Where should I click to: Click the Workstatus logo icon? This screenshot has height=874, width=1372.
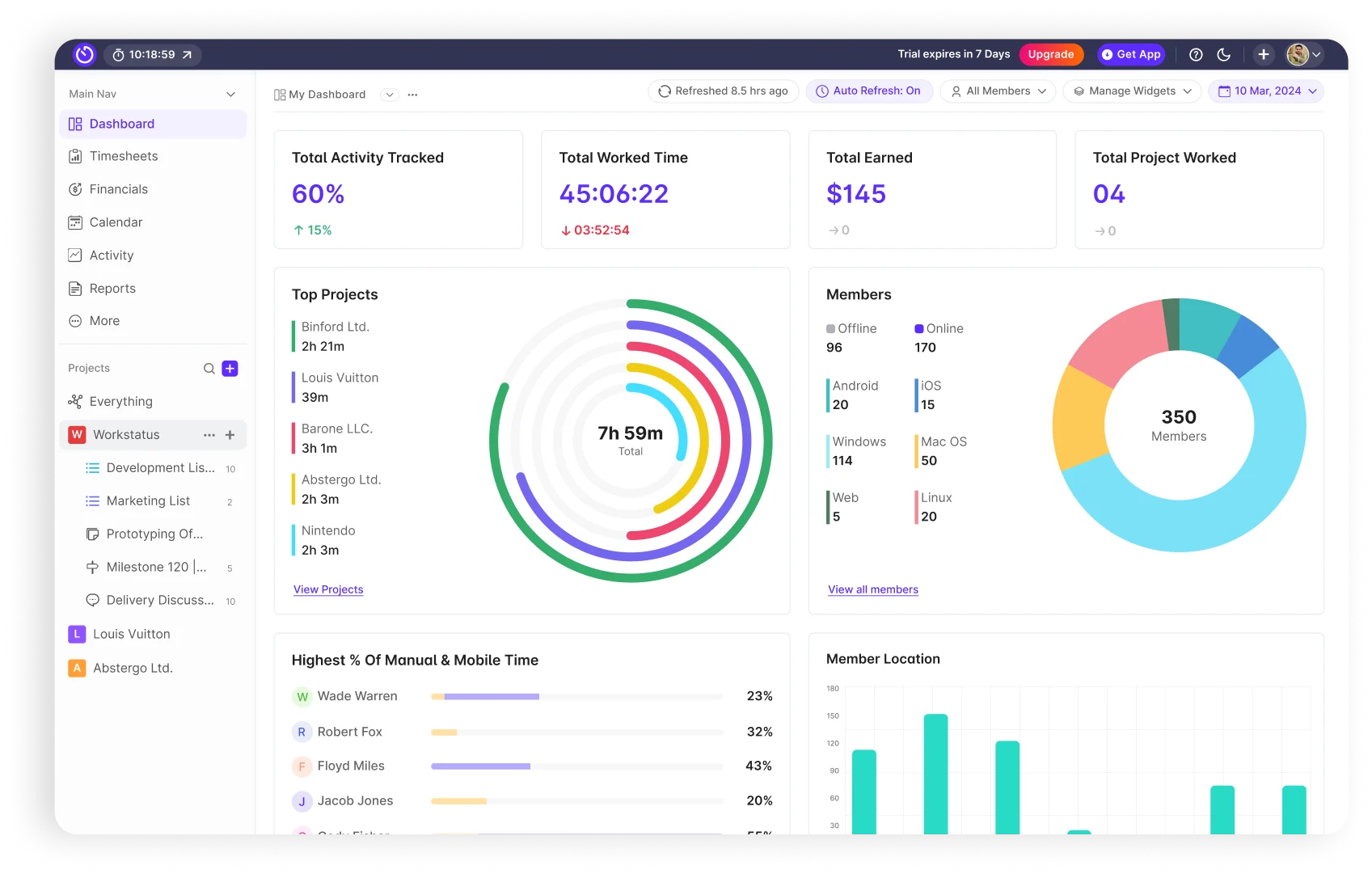(x=84, y=55)
